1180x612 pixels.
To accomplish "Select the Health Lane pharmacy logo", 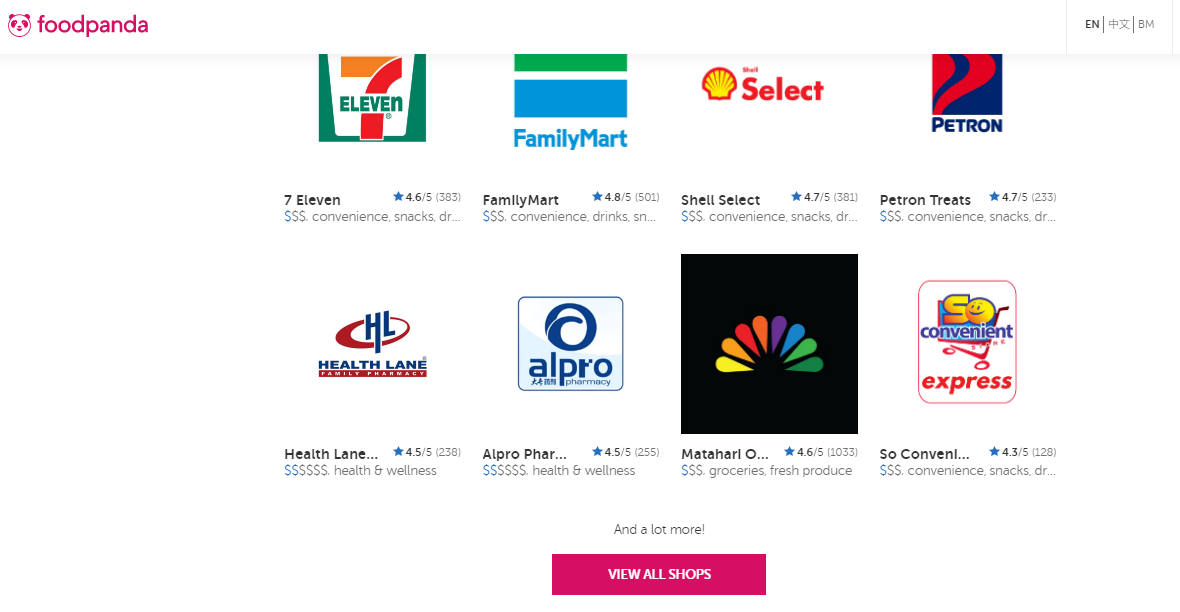I will (373, 344).
